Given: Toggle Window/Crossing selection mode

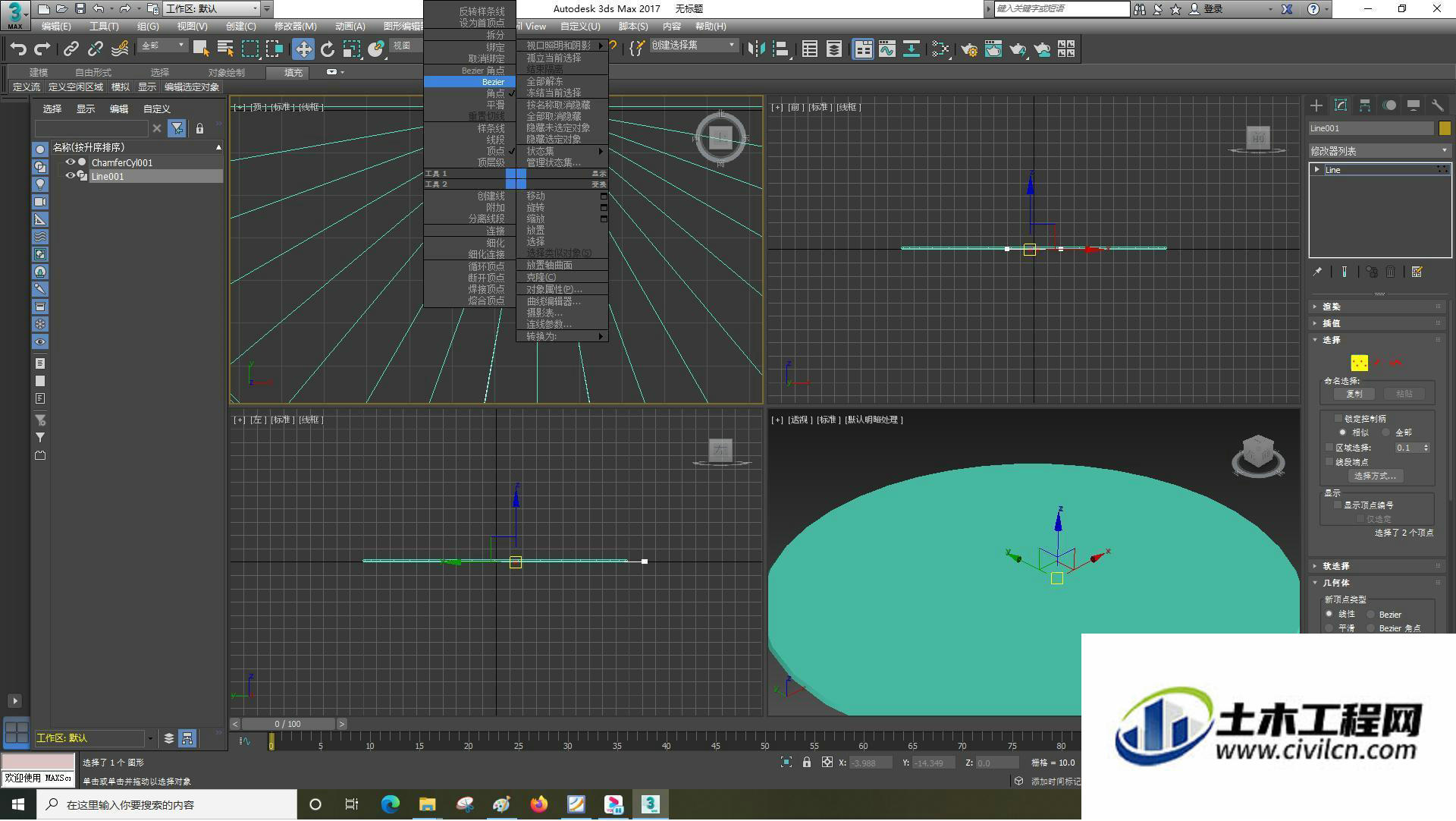Looking at the screenshot, I should 275,49.
